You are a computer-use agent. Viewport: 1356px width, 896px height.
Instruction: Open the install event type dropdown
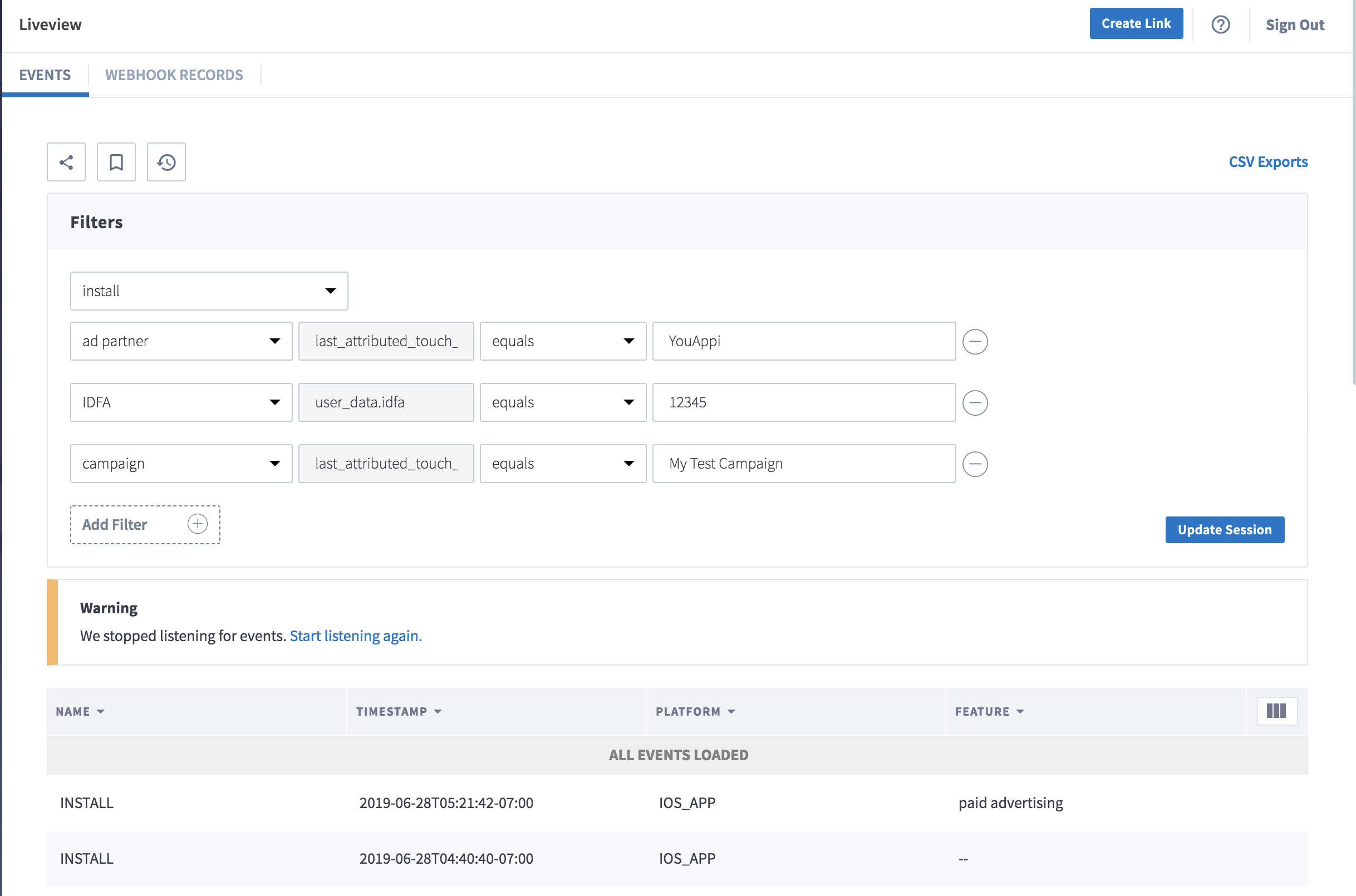pos(209,291)
